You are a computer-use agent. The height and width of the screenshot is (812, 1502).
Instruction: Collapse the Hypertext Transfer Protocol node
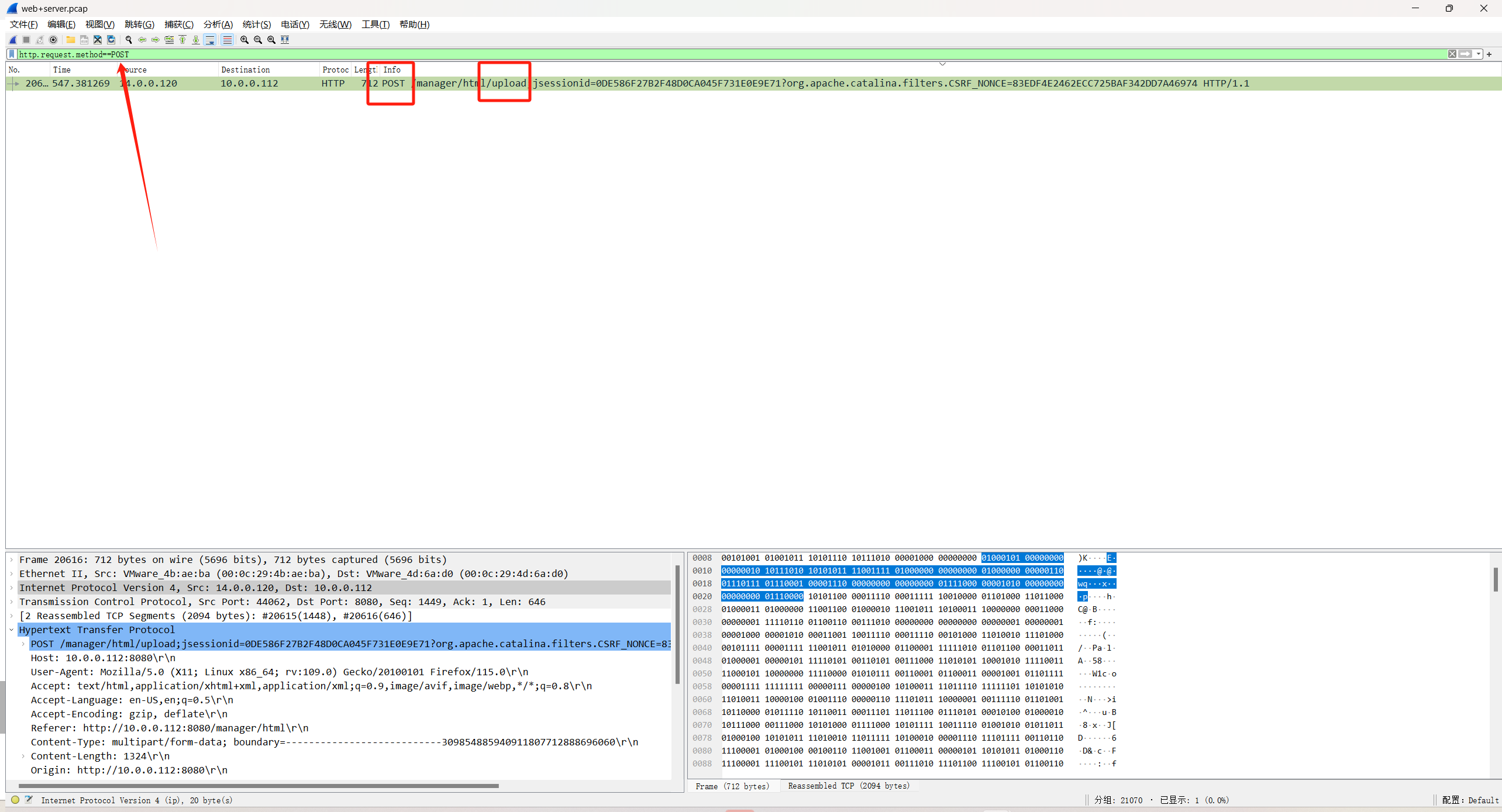tap(12, 630)
